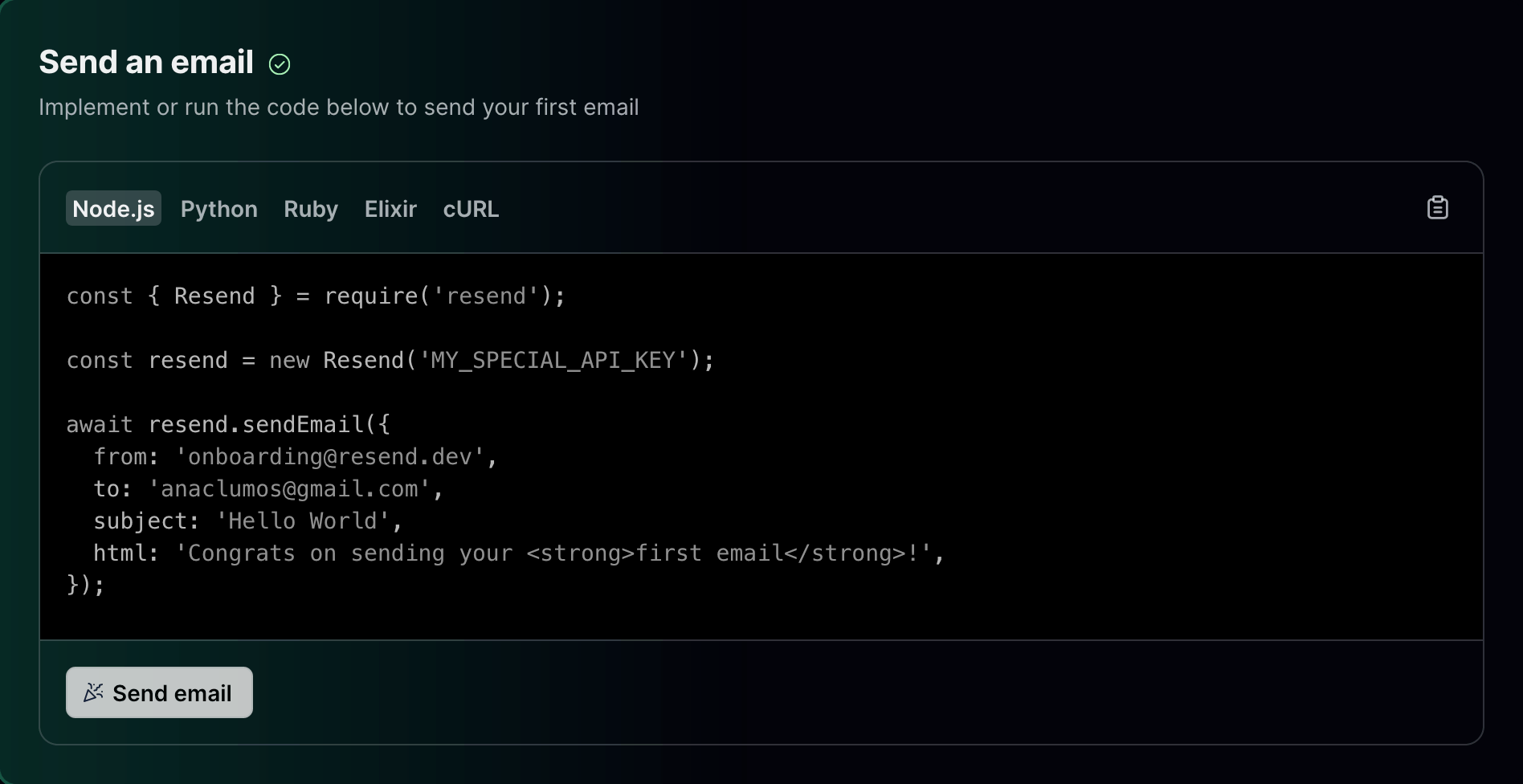The width and height of the screenshot is (1523, 784).
Task: Click the confetti icon on the Send email button
Action: (x=93, y=692)
